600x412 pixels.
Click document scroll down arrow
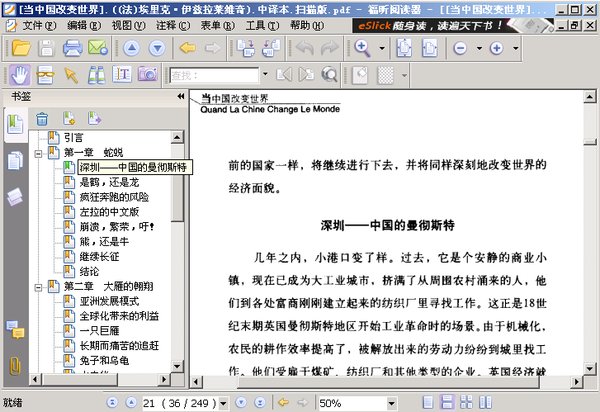[590, 369]
